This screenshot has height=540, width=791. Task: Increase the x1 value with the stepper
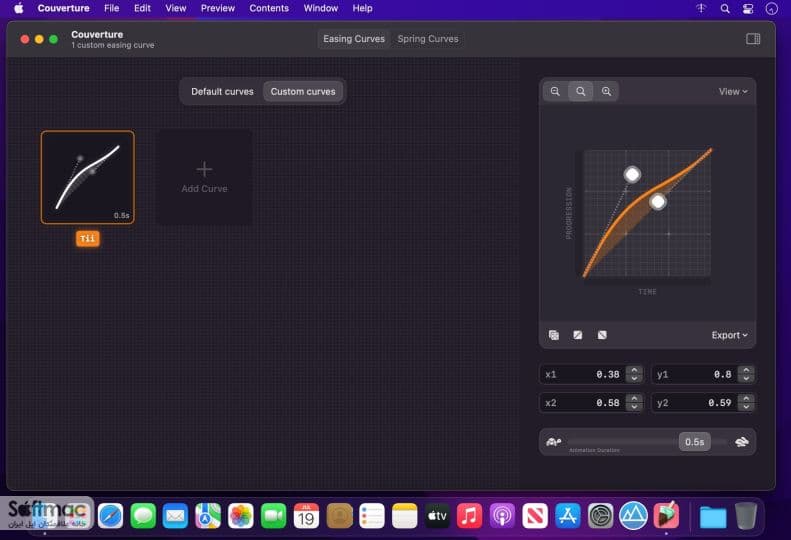(634, 370)
